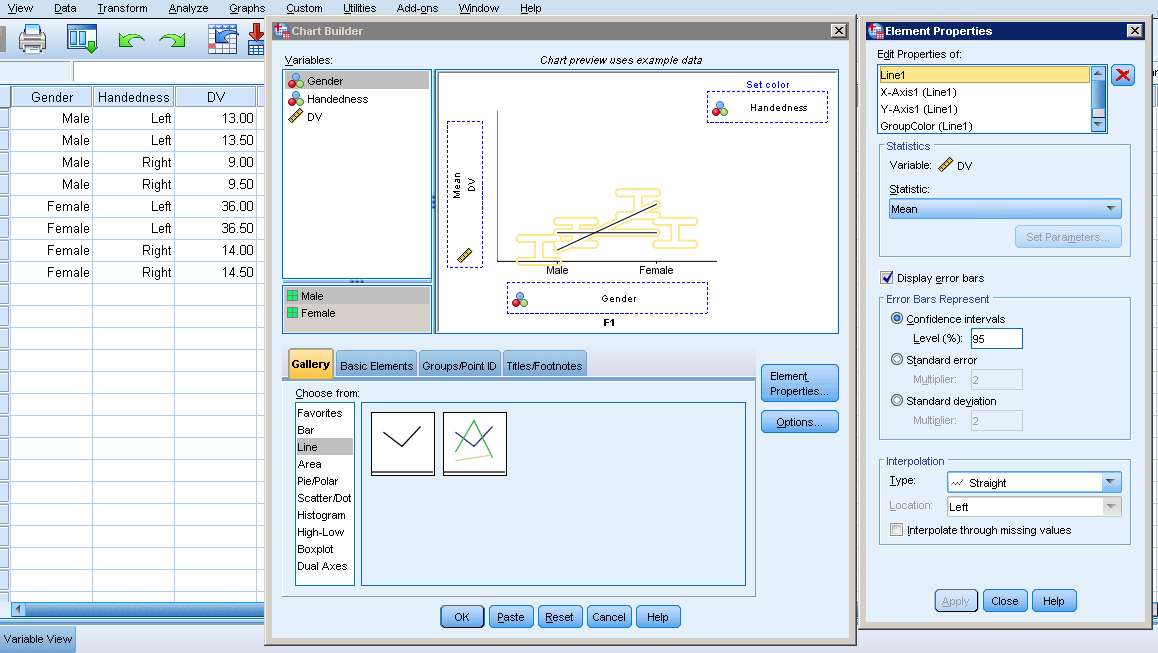Enable Interpolate through missing values
This screenshot has height=653, width=1158.
896,530
